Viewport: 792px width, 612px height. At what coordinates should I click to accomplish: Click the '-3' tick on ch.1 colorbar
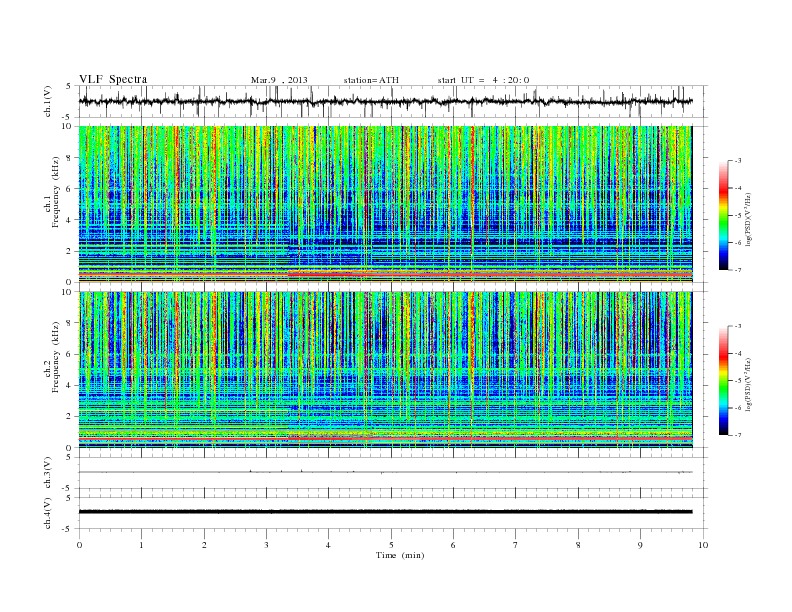737,161
